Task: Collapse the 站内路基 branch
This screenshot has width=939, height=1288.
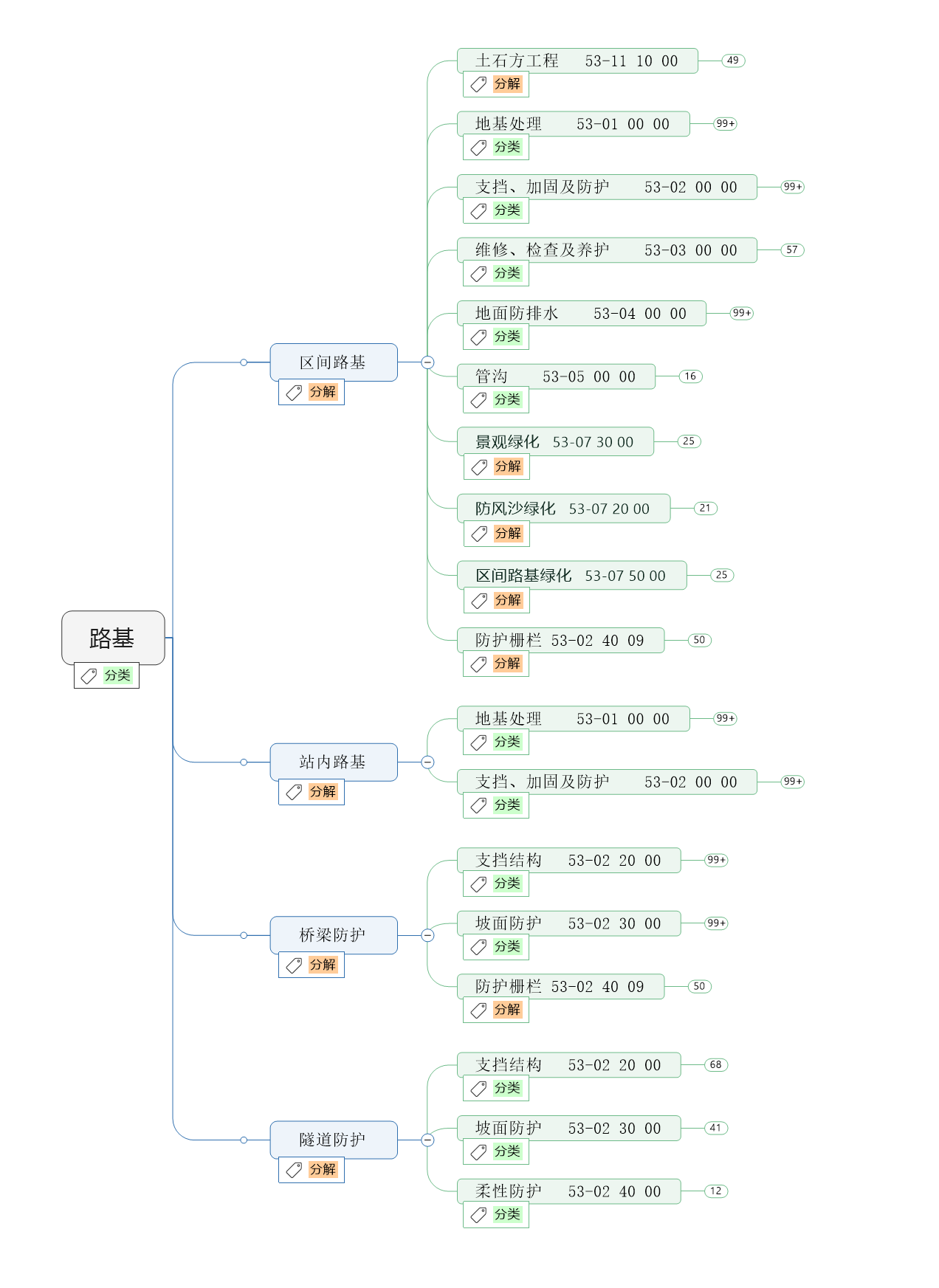Action: click(x=427, y=762)
